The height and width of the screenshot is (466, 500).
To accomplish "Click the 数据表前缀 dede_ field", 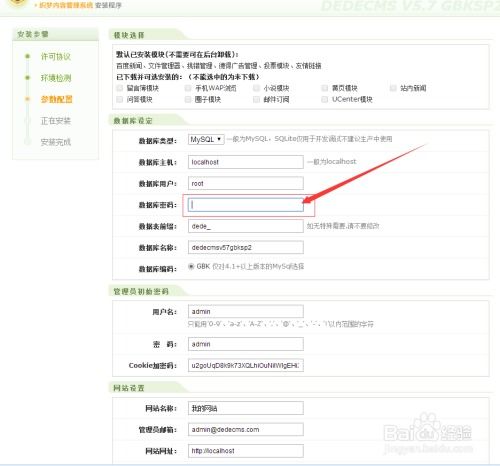I will [x=246, y=226].
